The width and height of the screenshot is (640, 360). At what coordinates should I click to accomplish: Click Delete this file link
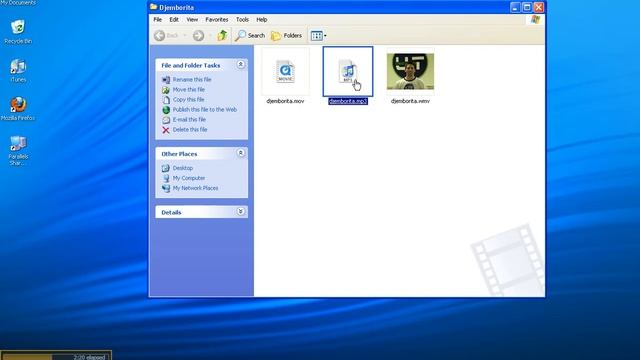coord(190,129)
